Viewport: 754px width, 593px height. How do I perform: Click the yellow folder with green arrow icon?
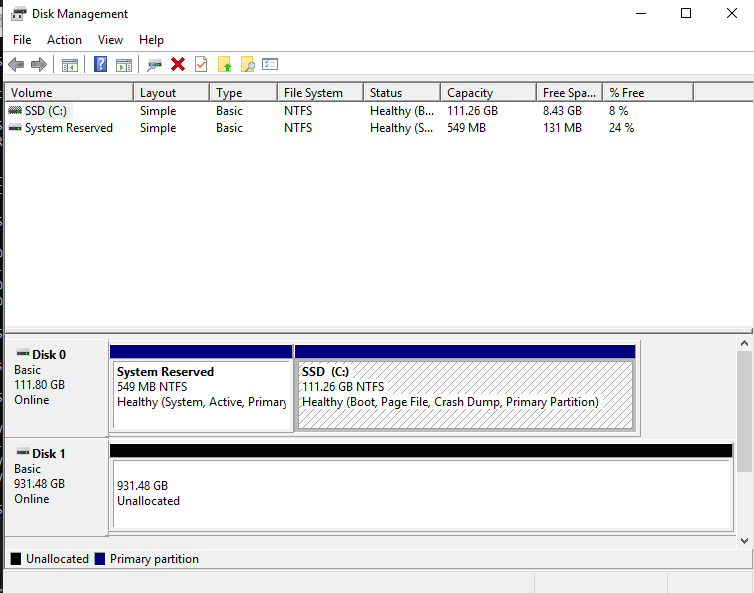click(x=225, y=64)
